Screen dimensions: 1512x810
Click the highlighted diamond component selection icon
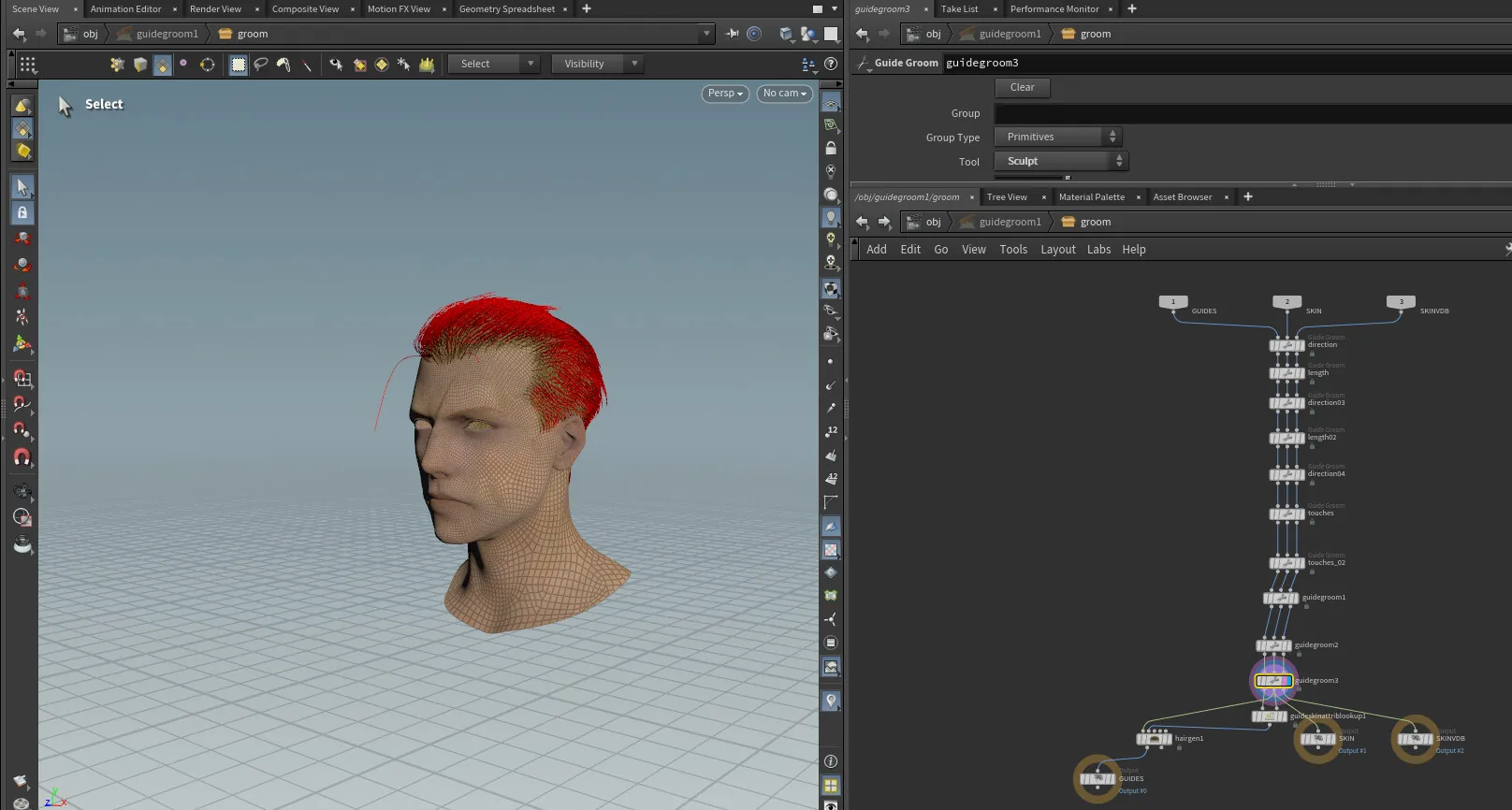[163, 65]
